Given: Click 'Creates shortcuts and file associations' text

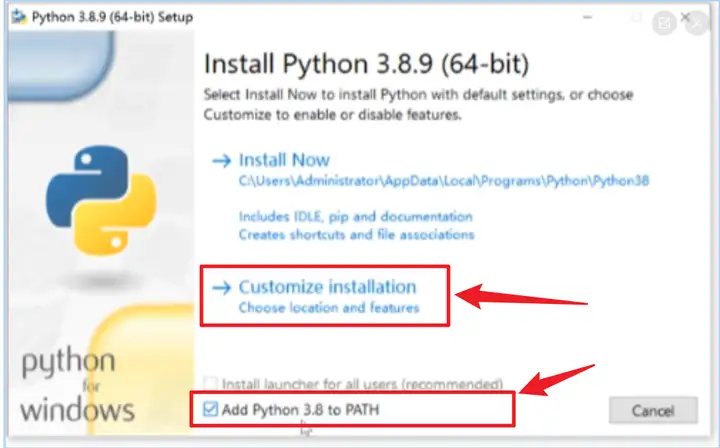Looking at the screenshot, I should pyautogui.click(x=356, y=235).
